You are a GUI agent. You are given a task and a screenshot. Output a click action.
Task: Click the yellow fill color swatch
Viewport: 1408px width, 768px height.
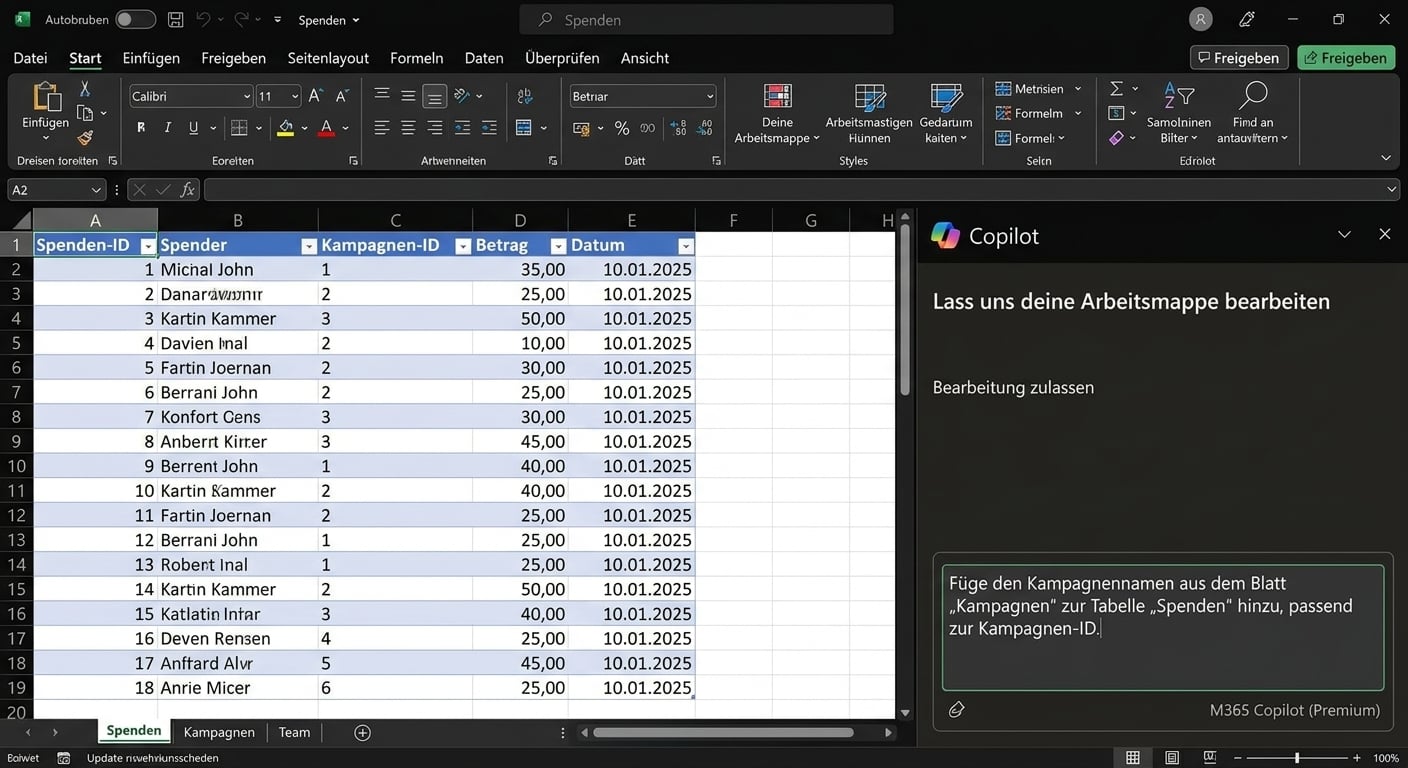(x=286, y=128)
